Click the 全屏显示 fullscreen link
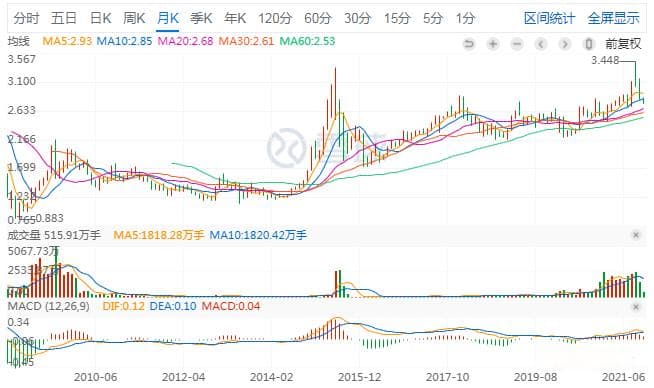The height and width of the screenshot is (388, 654). (x=614, y=18)
